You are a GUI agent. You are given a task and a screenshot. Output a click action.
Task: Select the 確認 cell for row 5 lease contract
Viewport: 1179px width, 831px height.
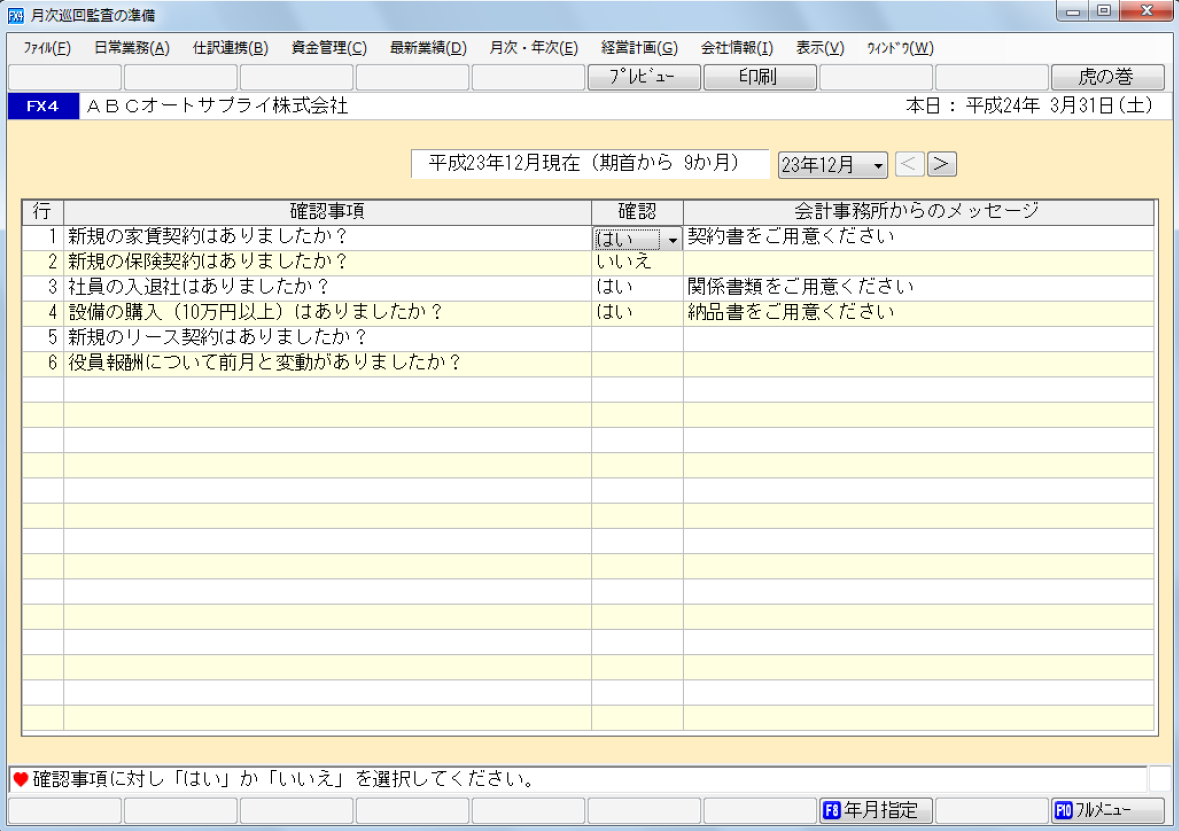(x=637, y=338)
